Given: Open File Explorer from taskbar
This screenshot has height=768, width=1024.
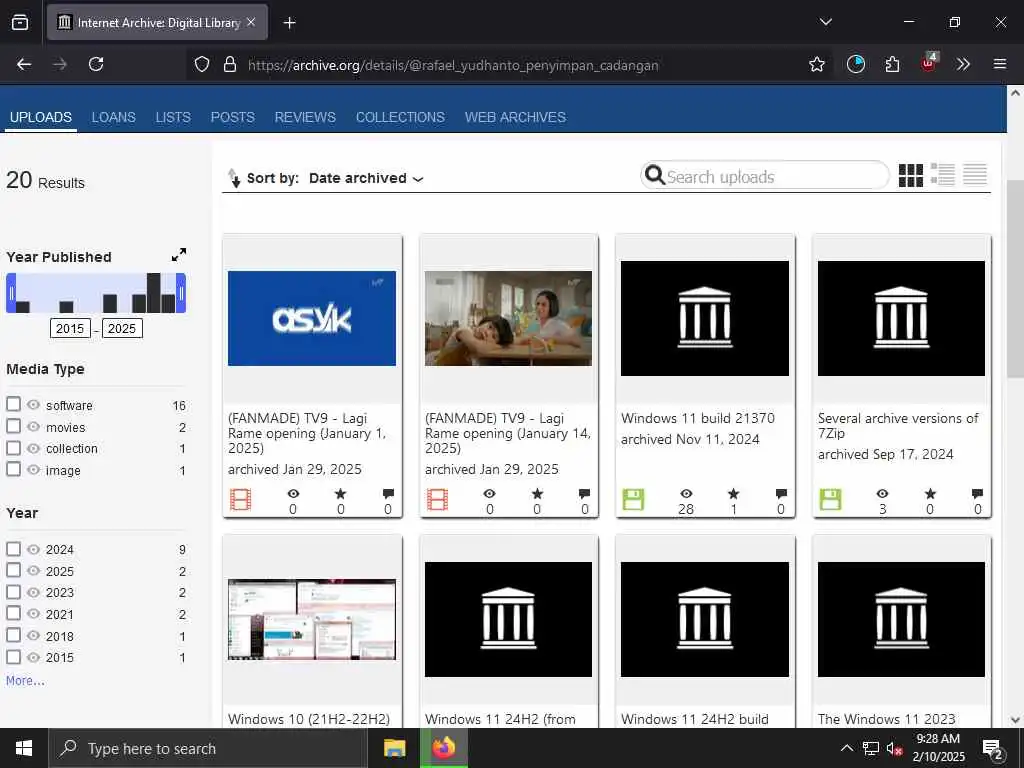Looking at the screenshot, I should pyautogui.click(x=394, y=748).
